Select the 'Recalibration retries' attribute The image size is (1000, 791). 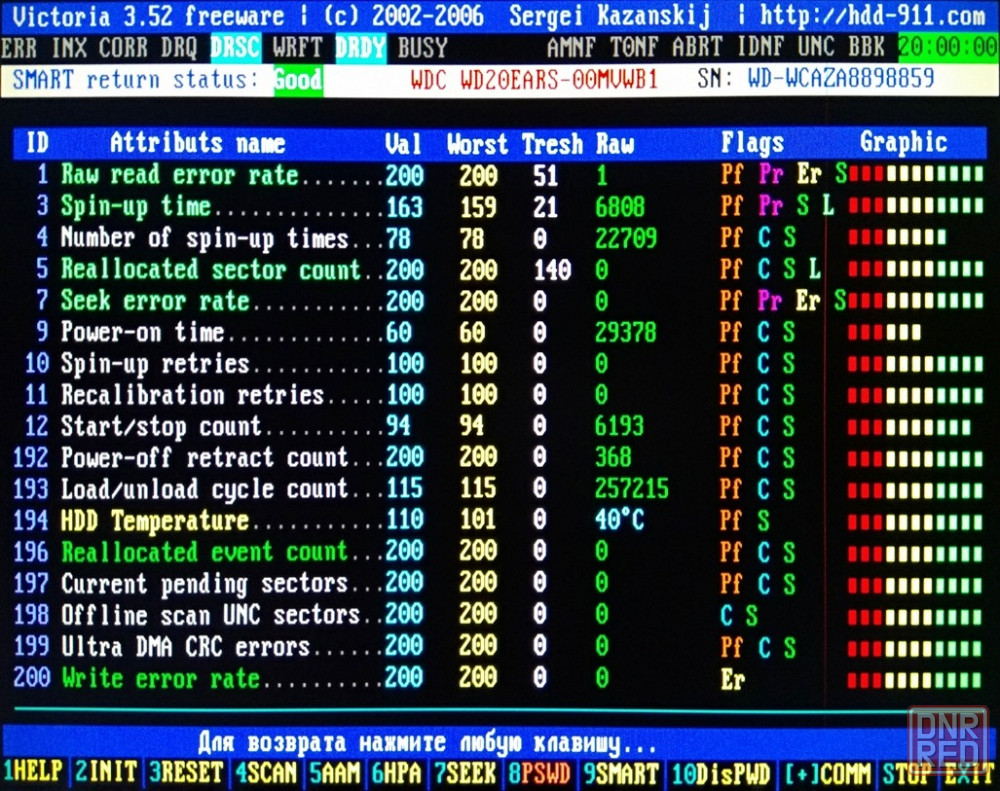(499, 395)
